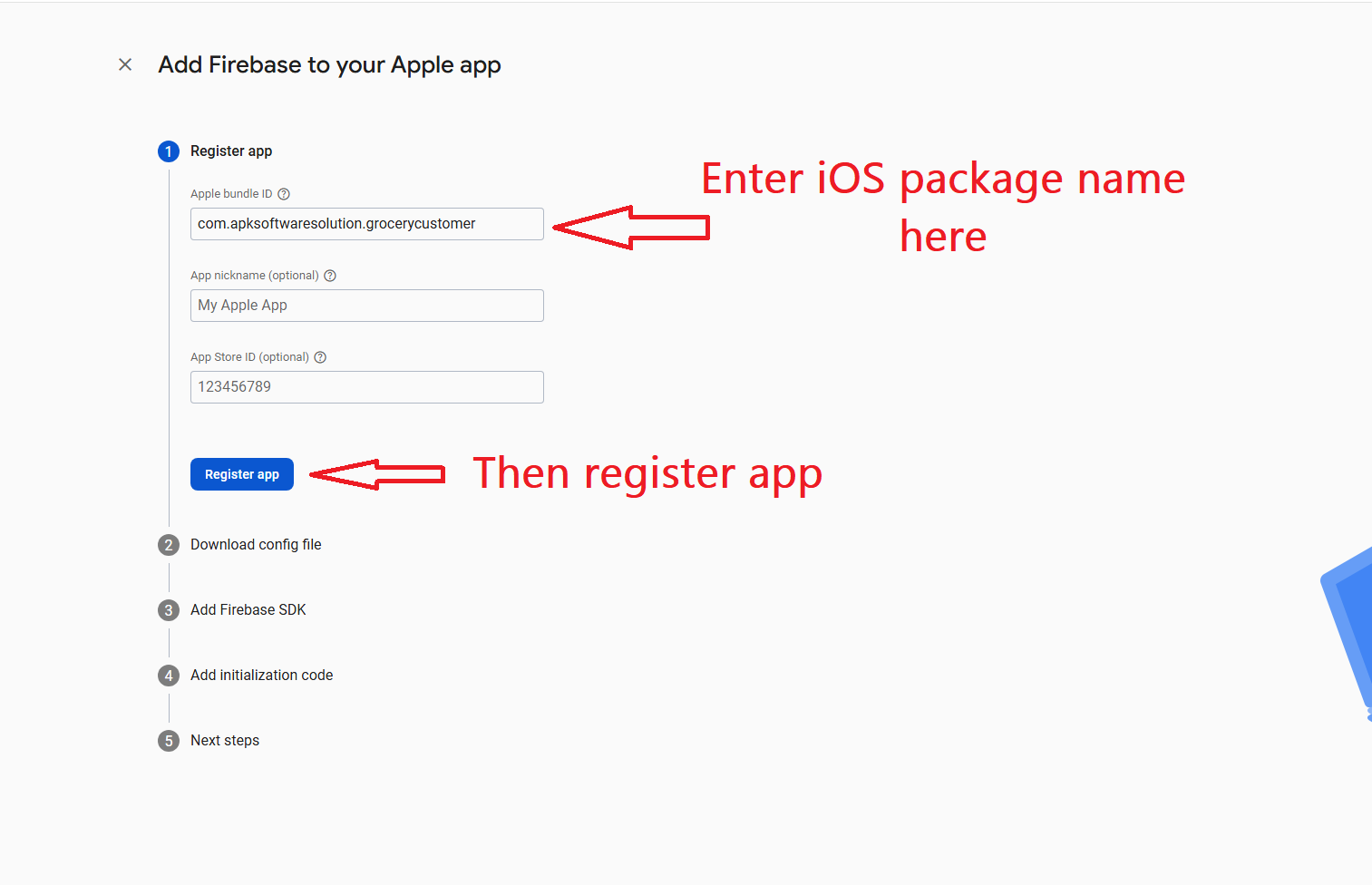Click the step 4 number badge
The height and width of the screenshot is (885, 1372).
tap(169, 676)
